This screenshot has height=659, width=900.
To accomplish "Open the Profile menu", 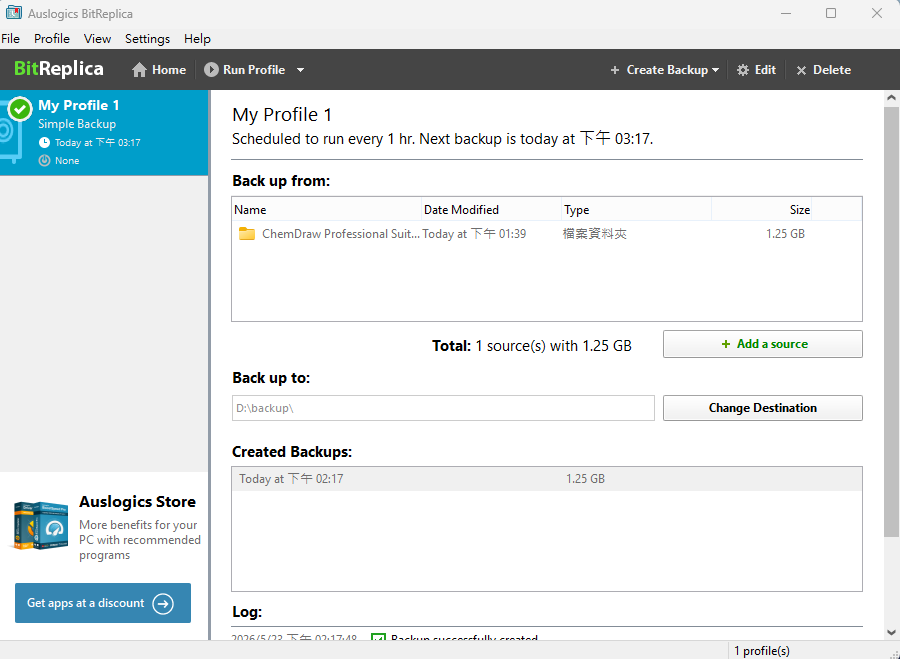I will click(x=52, y=38).
